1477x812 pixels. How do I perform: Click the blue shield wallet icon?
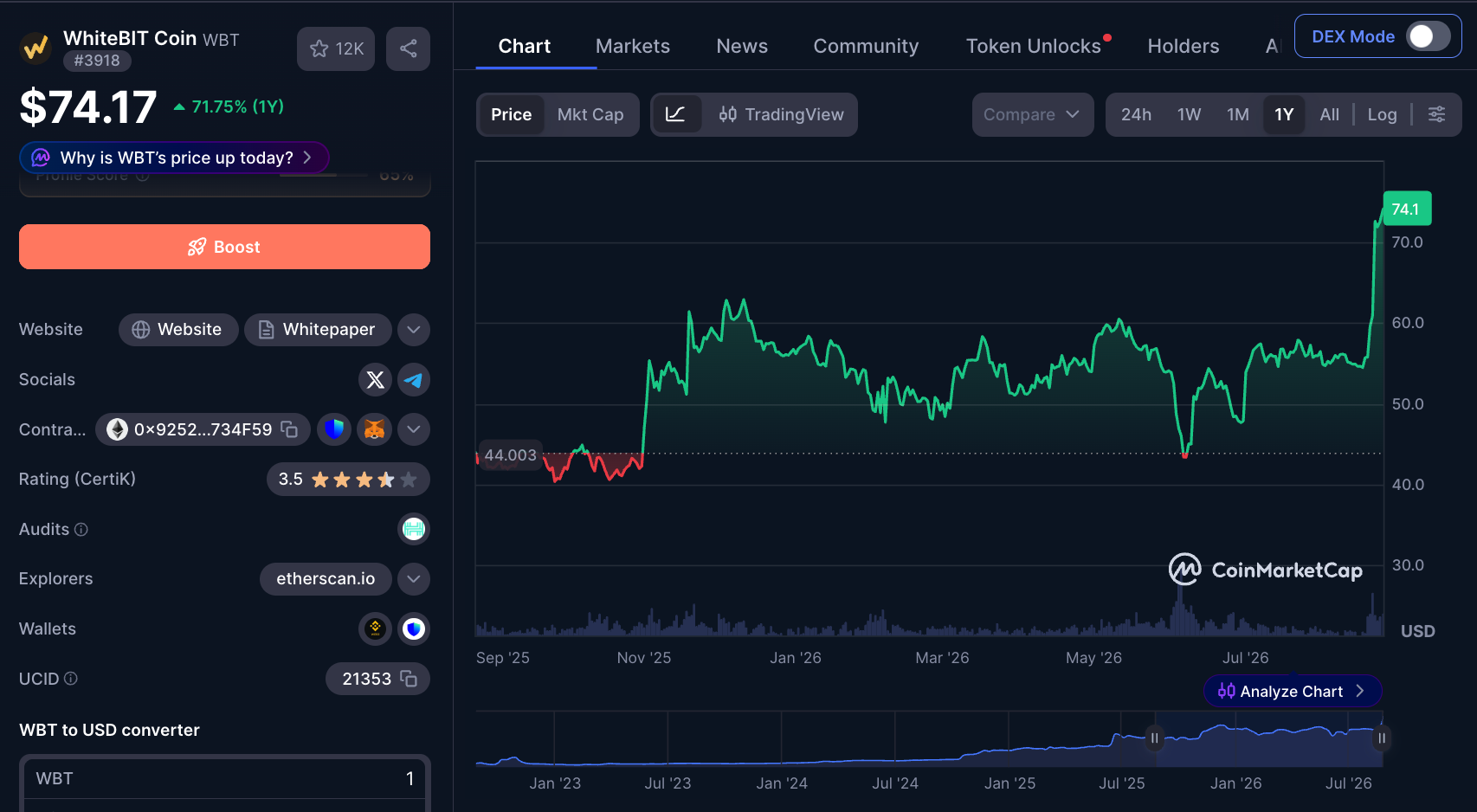pos(334,429)
